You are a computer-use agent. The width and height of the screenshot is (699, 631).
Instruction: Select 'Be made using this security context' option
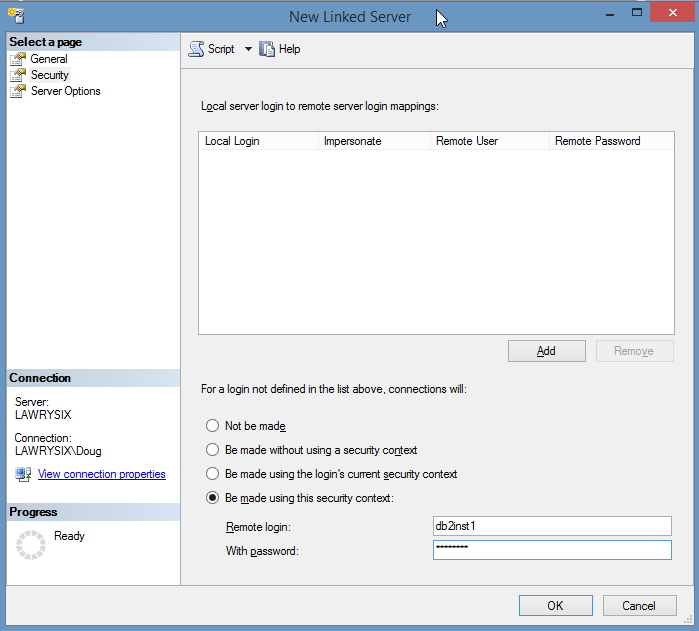tap(212, 498)
